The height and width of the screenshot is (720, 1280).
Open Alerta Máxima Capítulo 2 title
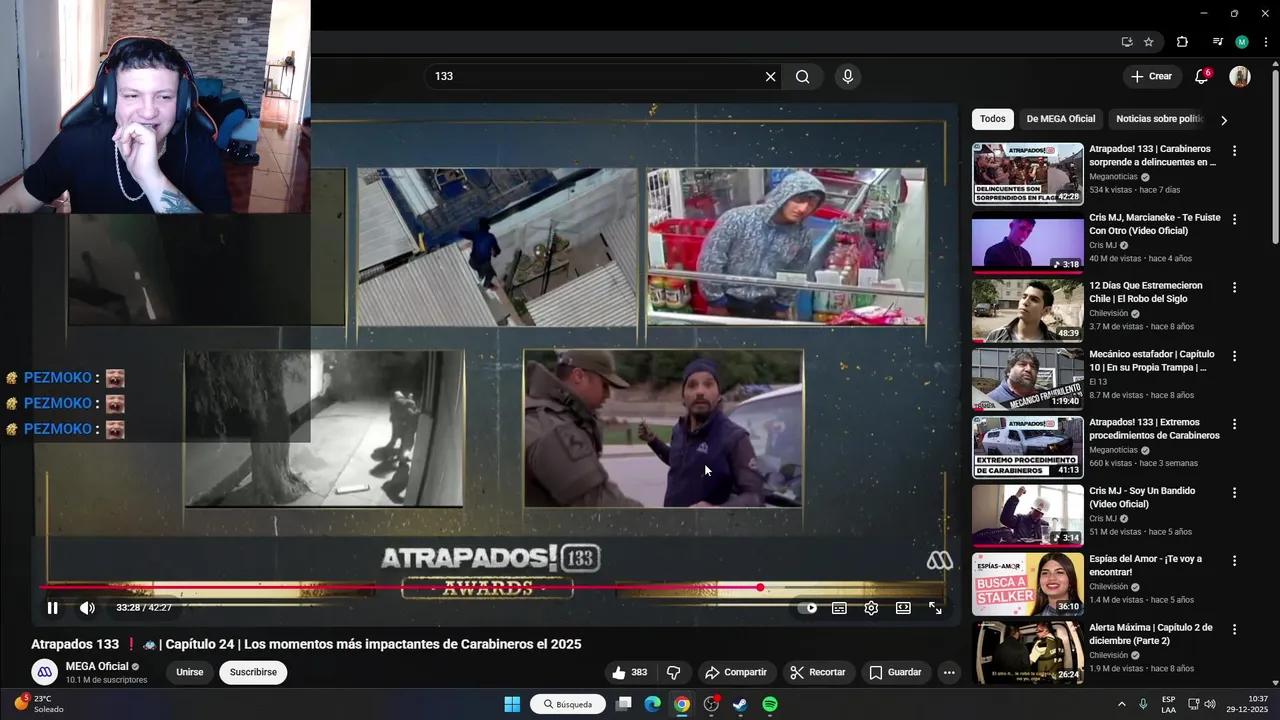[x=1151, y=634]
